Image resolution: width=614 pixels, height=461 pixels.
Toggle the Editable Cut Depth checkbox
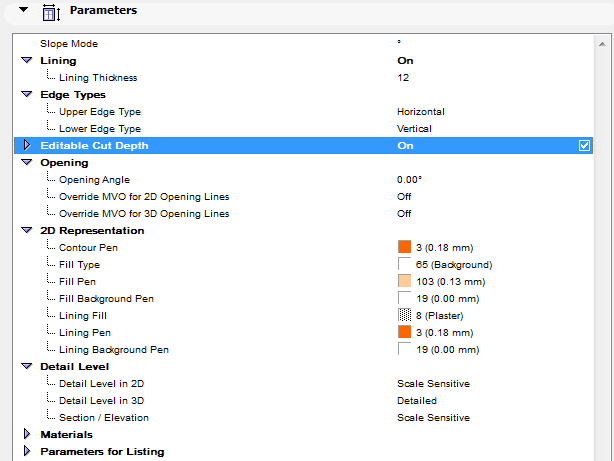click(585, 146)
